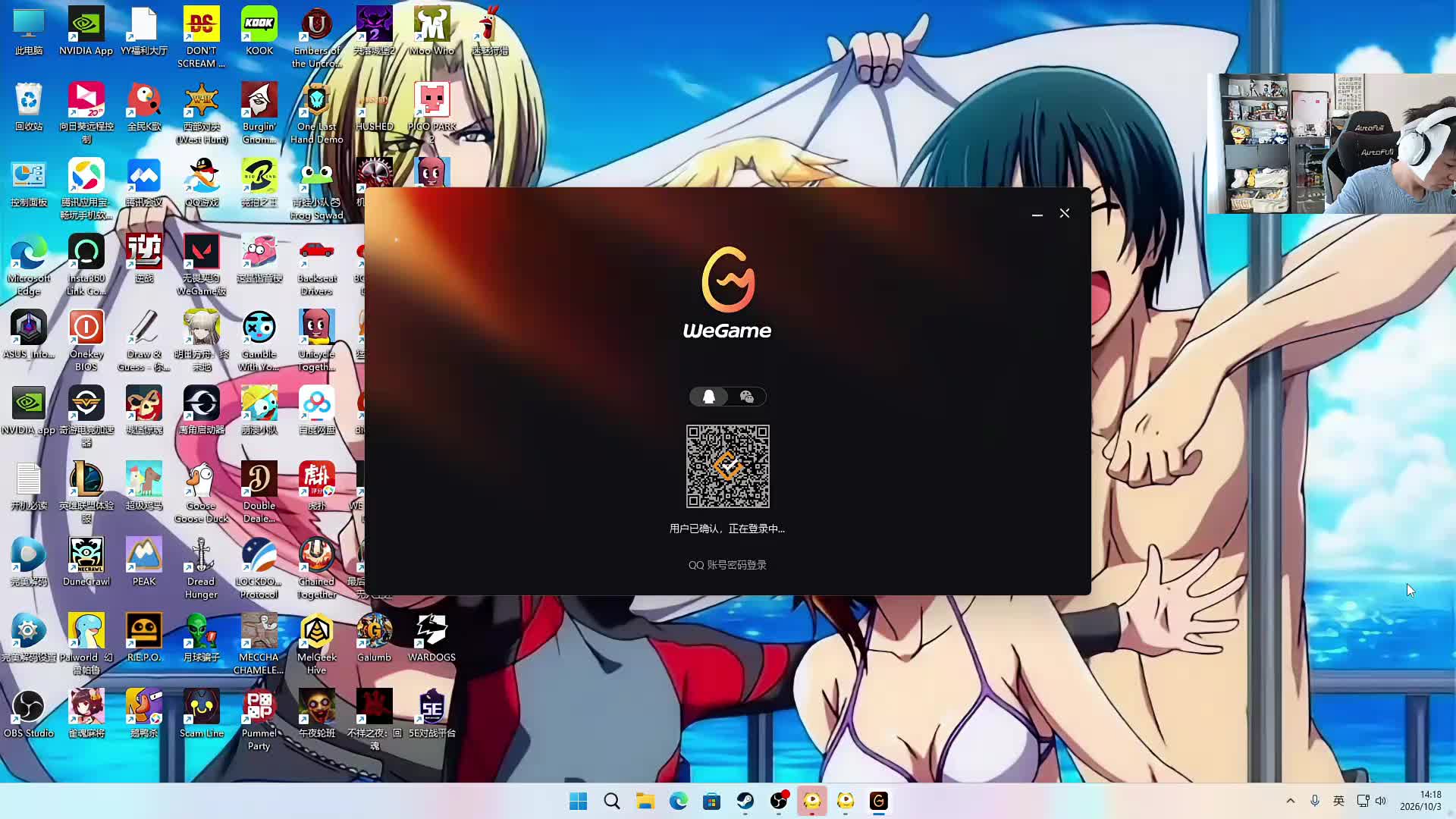Select the Pummel Party desktop icon
The width and height of the screenshot is (1456, 819).
[259, 720]
